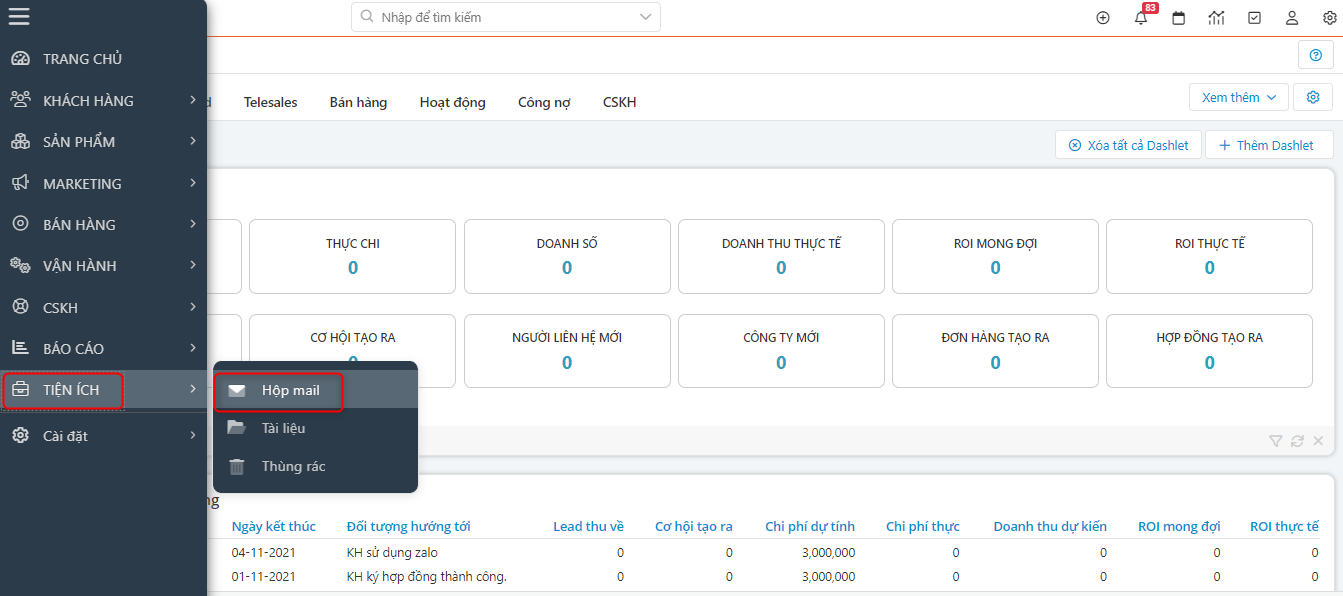Select Thùng rác from the submenu

292,466
